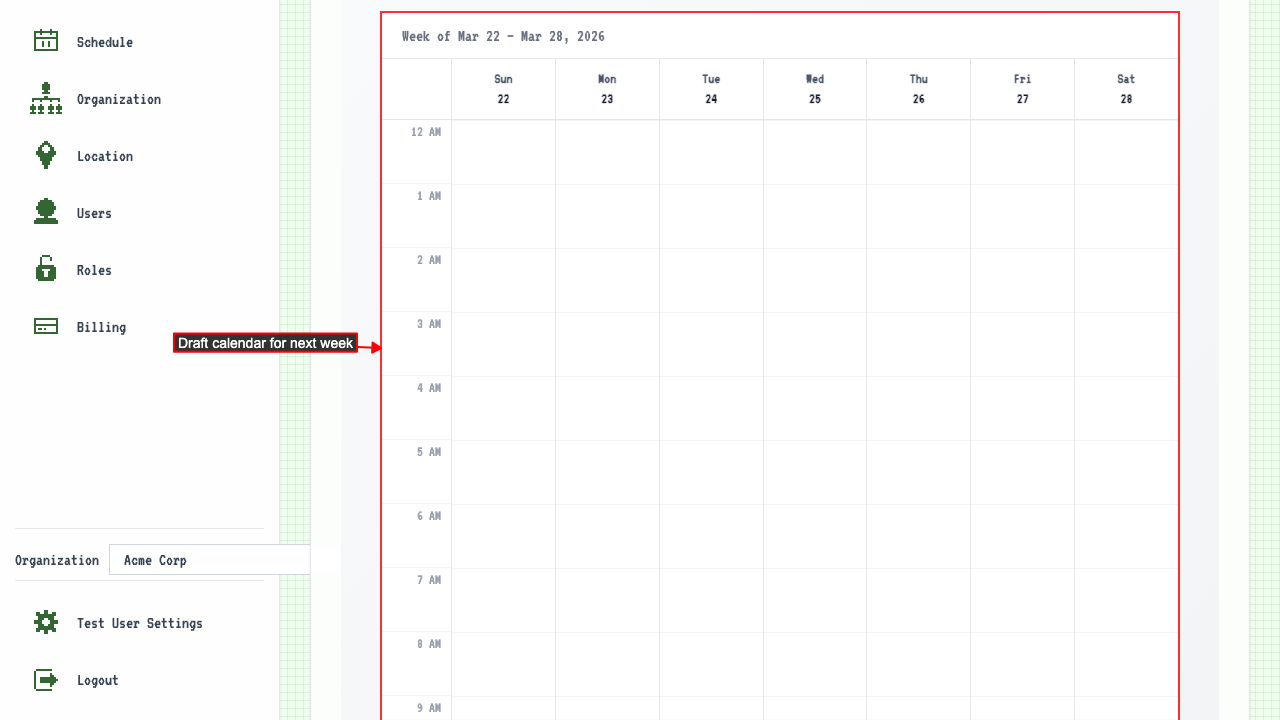The height and width of the screenshot is (720, 1280).
Task: Select the Monday 12 AM calendar slot
Action: pos(607,150)
